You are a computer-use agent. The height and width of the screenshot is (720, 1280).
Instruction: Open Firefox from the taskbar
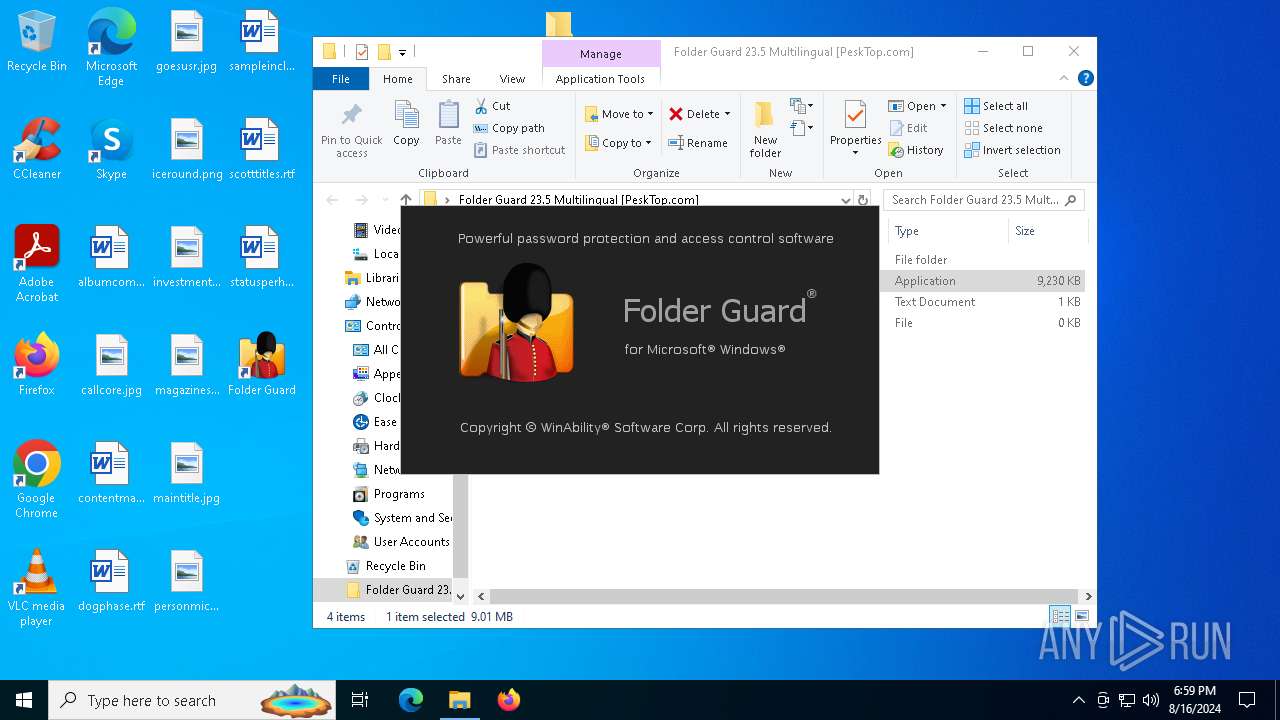click(x=508, y=700)
